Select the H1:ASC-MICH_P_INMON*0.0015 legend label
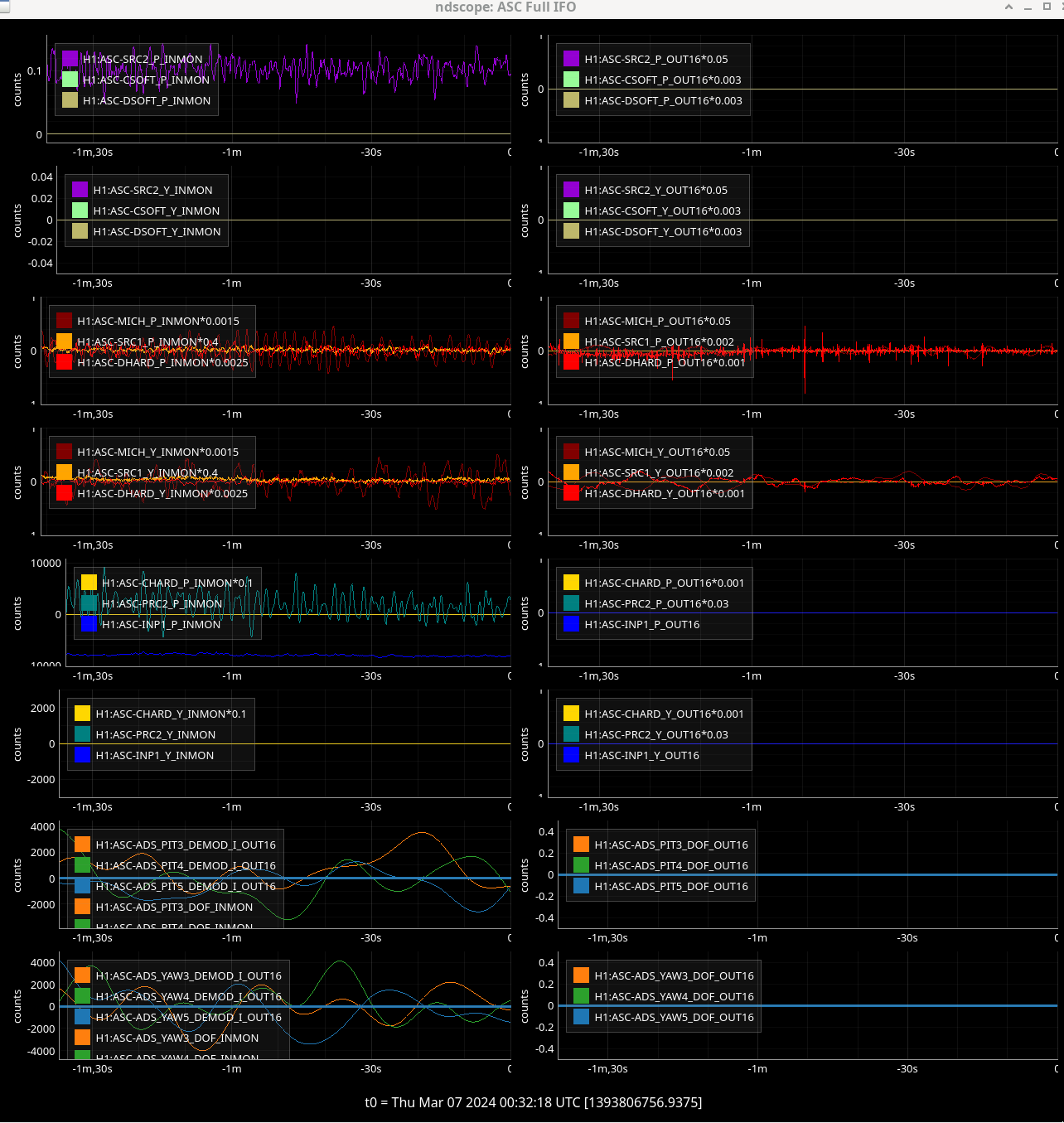The image size is (1064, 1123). 157,321
